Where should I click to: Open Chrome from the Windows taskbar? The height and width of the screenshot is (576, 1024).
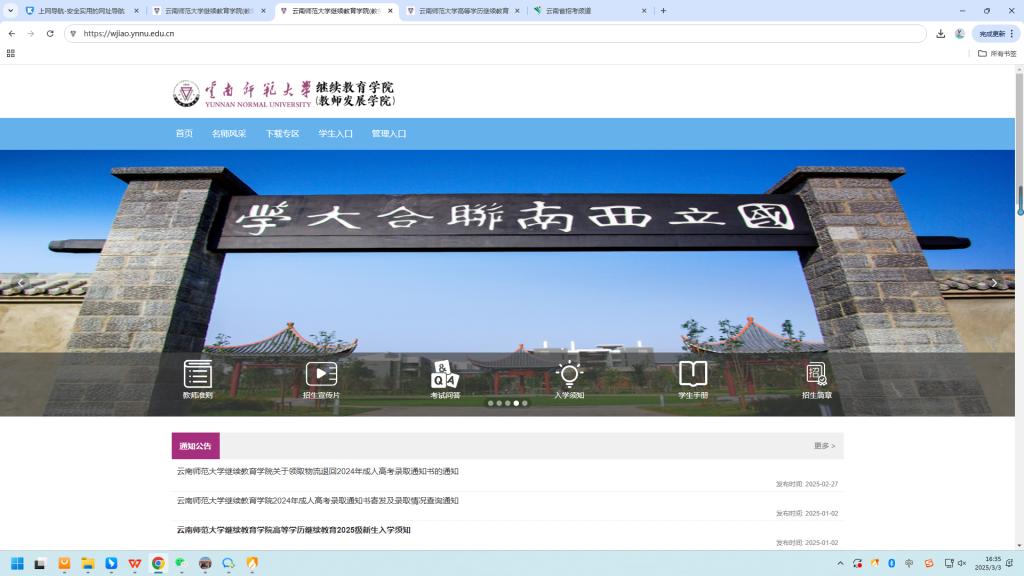pyautogui.click(x=158, y=563)
